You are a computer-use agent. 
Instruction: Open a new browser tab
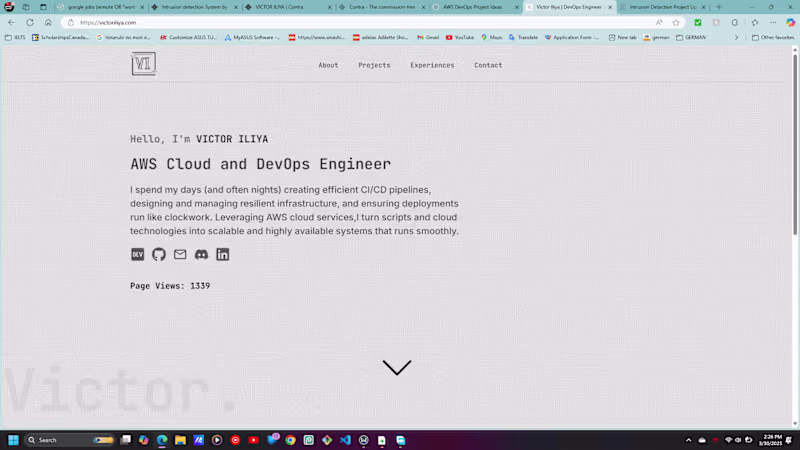tap(719, 7)
